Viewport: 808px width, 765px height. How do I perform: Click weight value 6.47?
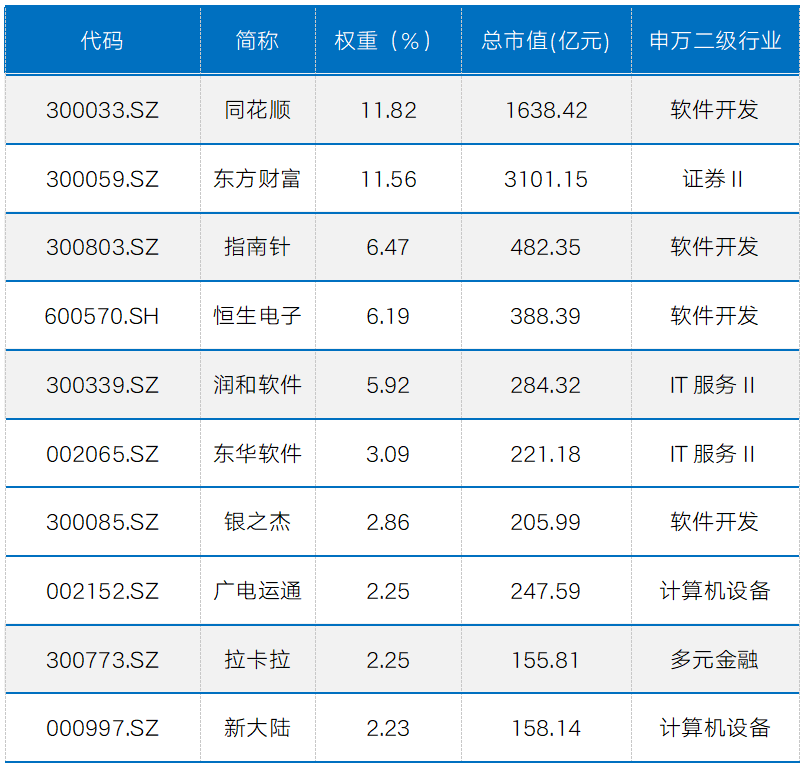coord(388,247)
